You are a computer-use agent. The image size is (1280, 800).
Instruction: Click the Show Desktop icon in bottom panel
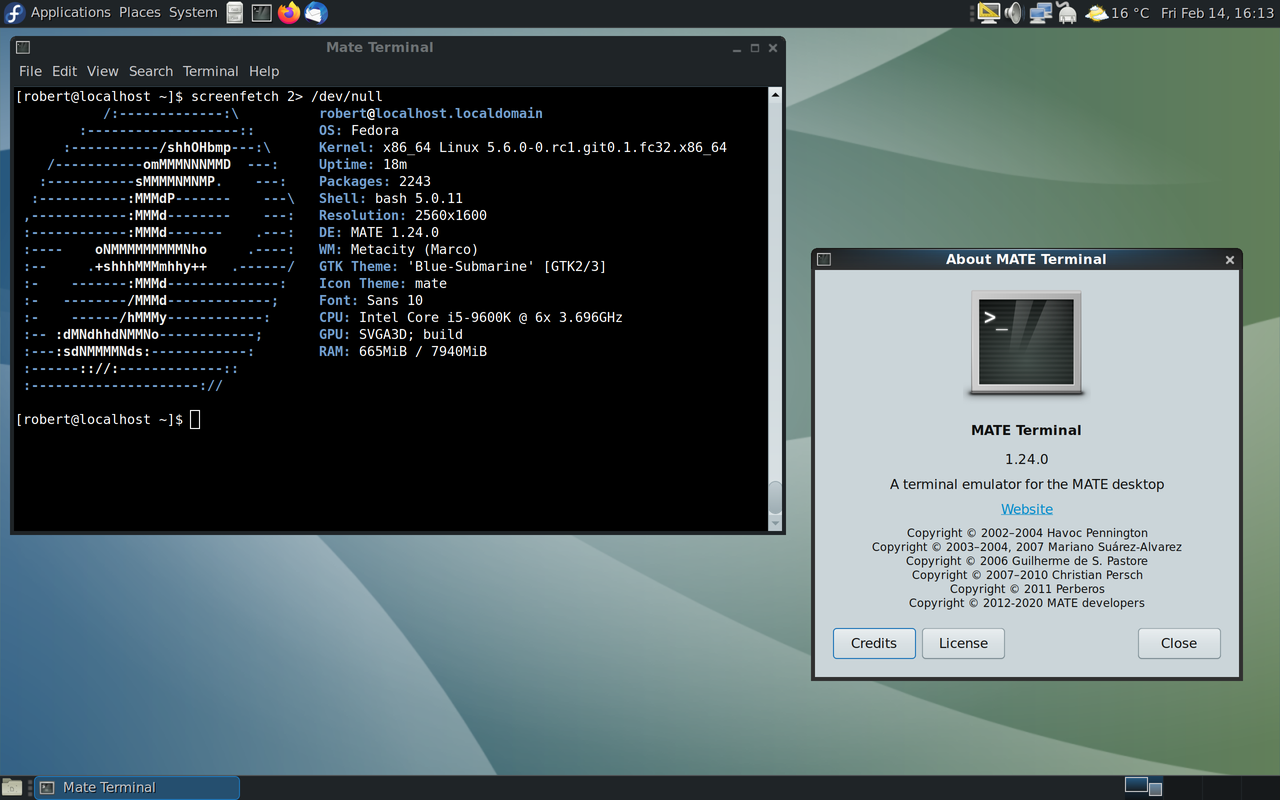tap(11, 787)
